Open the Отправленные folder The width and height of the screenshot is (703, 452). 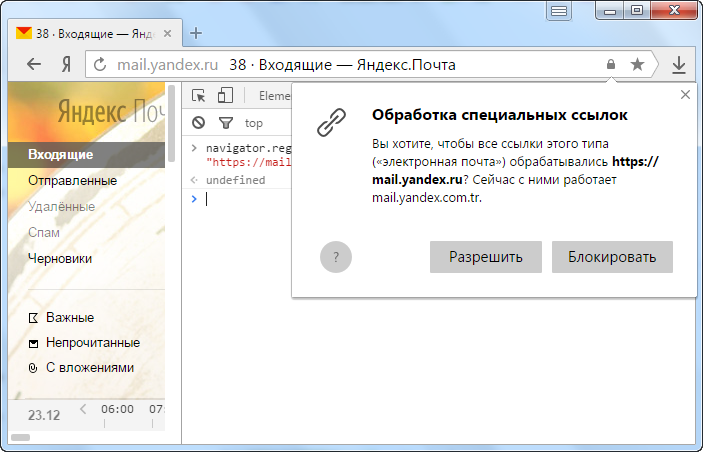(x=72, y=181)
